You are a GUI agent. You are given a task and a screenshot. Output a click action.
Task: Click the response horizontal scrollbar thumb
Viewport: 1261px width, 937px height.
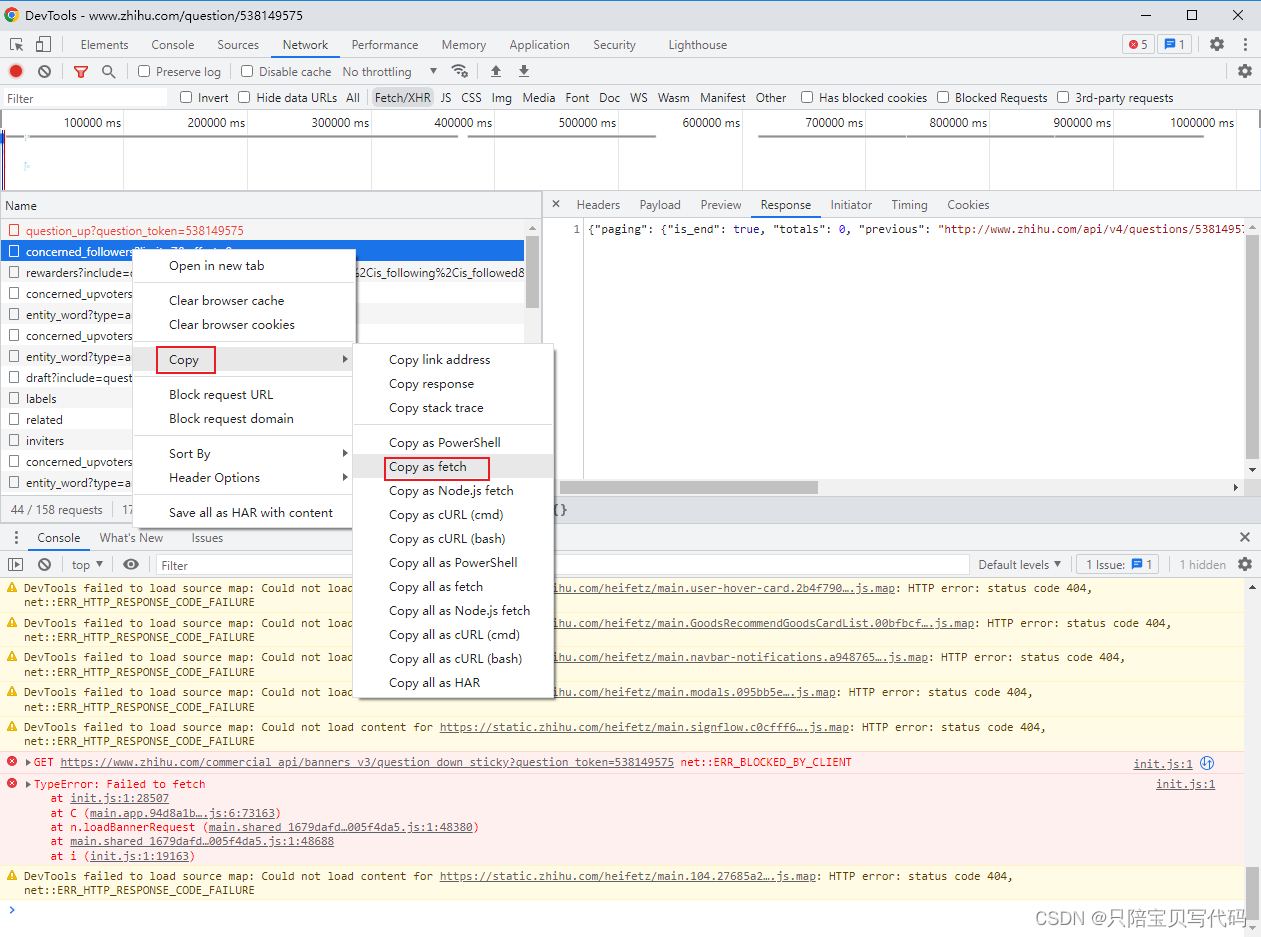(x=689, y=488)
